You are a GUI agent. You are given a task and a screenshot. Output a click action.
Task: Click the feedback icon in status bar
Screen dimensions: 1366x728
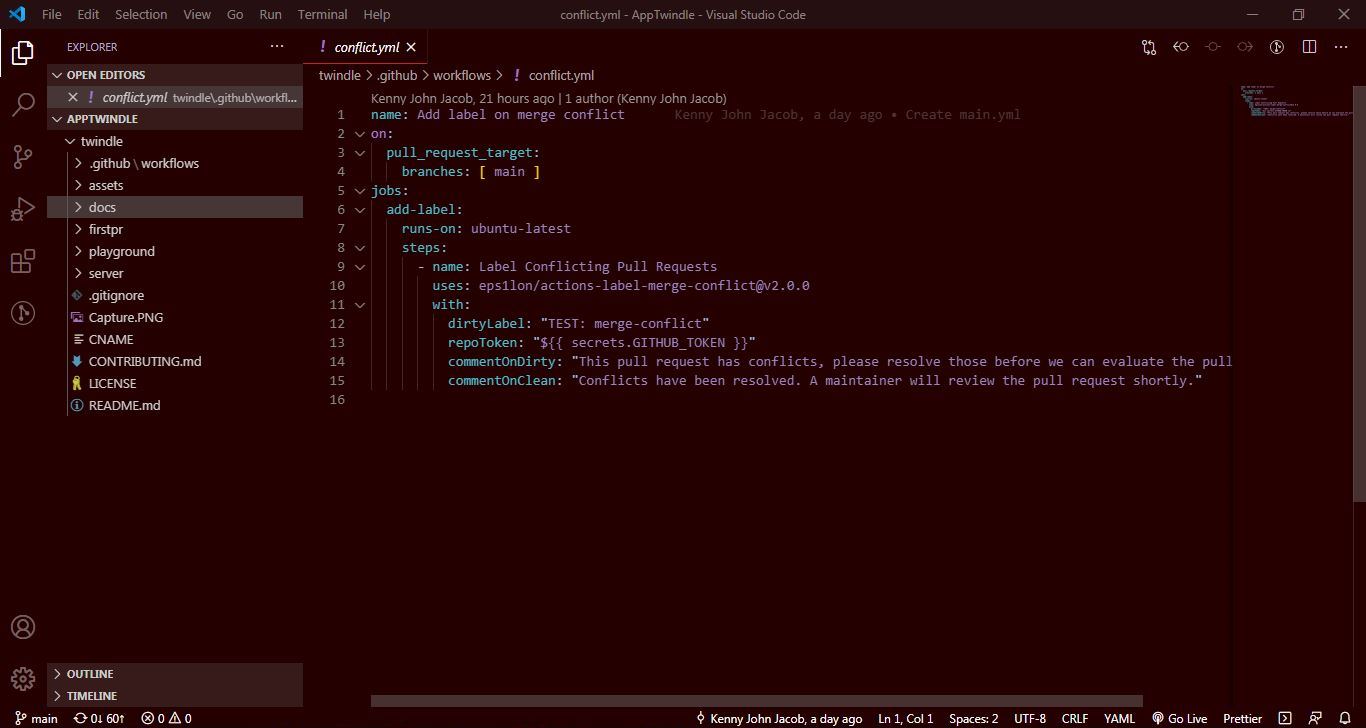[1315, 718]
